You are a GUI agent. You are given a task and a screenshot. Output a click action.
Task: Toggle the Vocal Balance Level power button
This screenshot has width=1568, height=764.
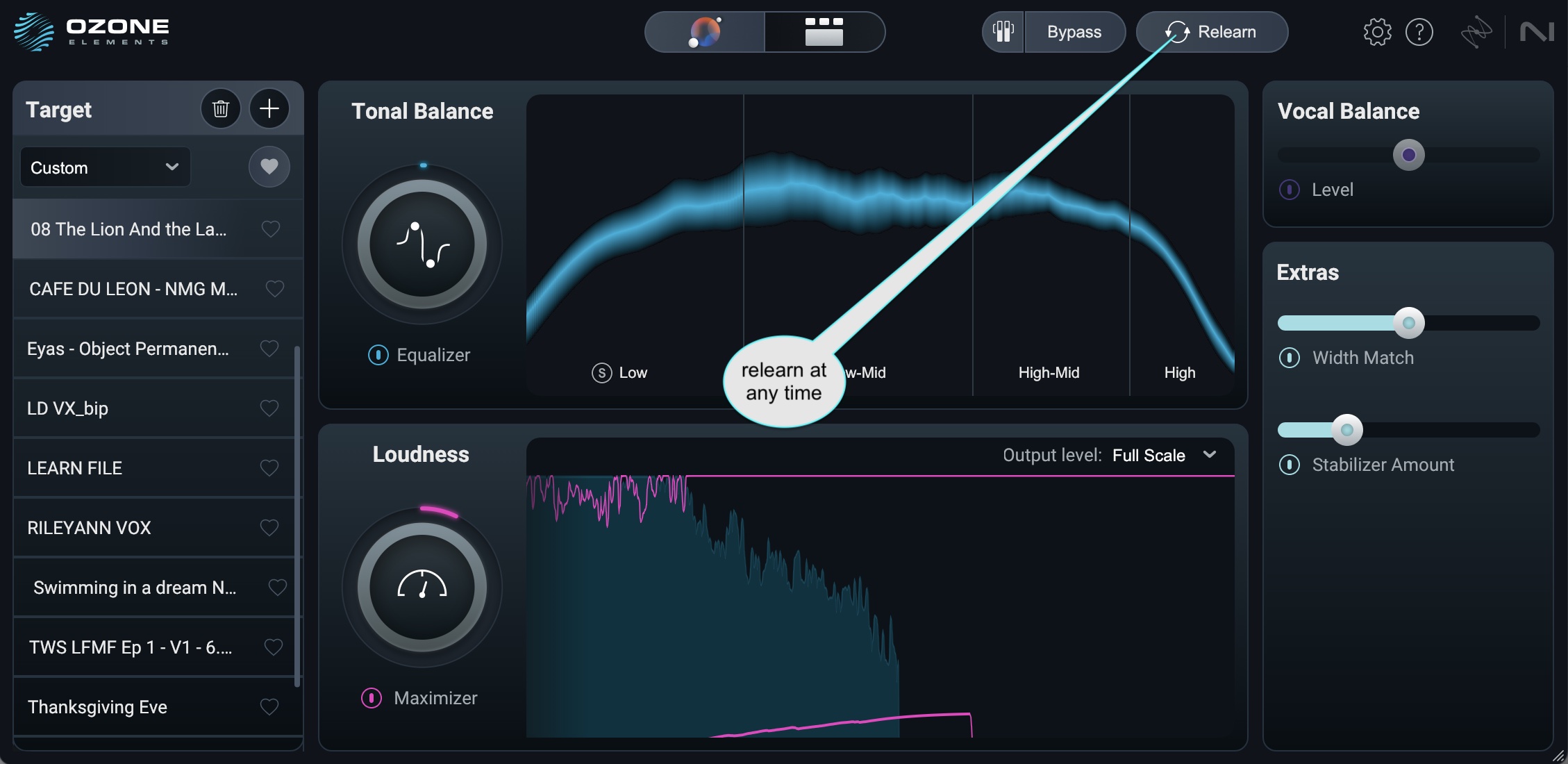tap(1290, 190)
